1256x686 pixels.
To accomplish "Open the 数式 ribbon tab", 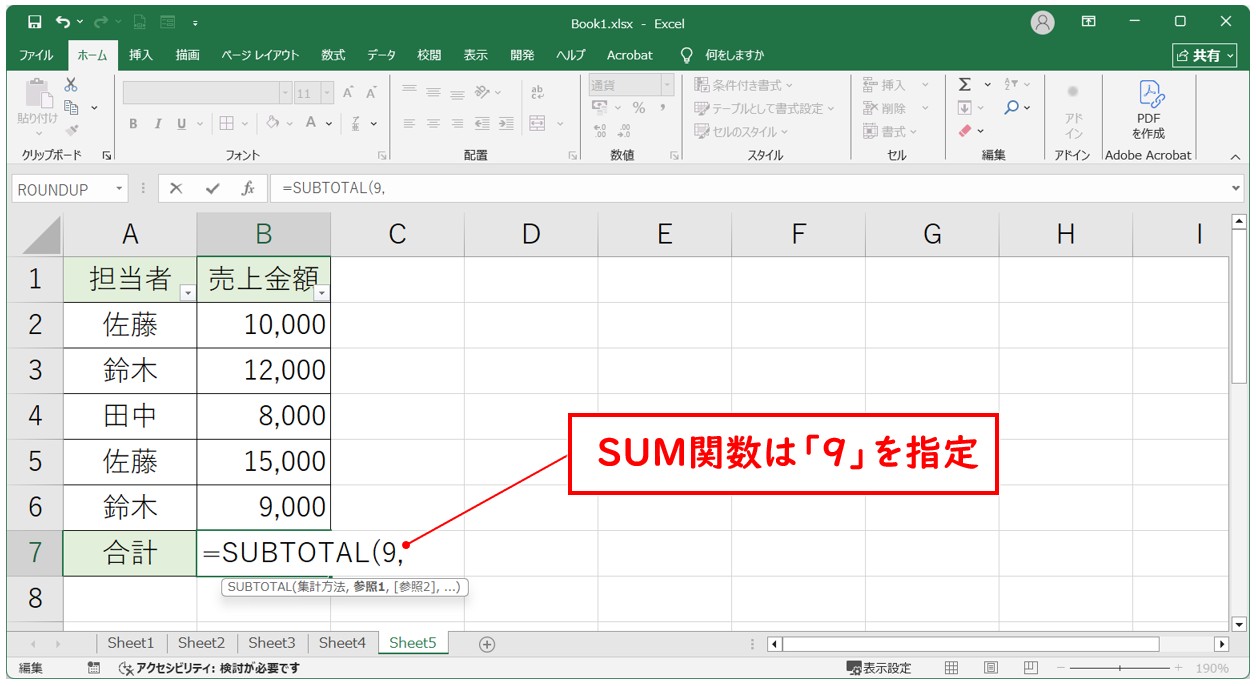I will pyautogui.click(x=333, y=55).
